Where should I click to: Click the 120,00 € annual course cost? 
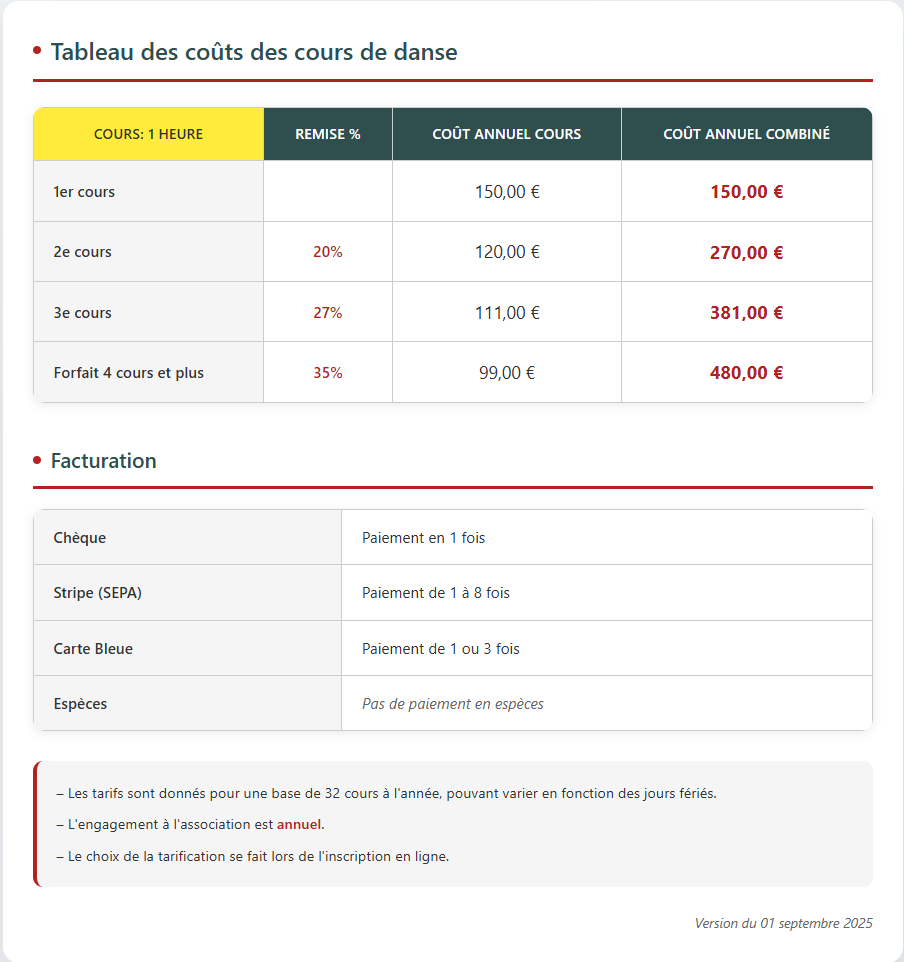[x=507, y=252]
